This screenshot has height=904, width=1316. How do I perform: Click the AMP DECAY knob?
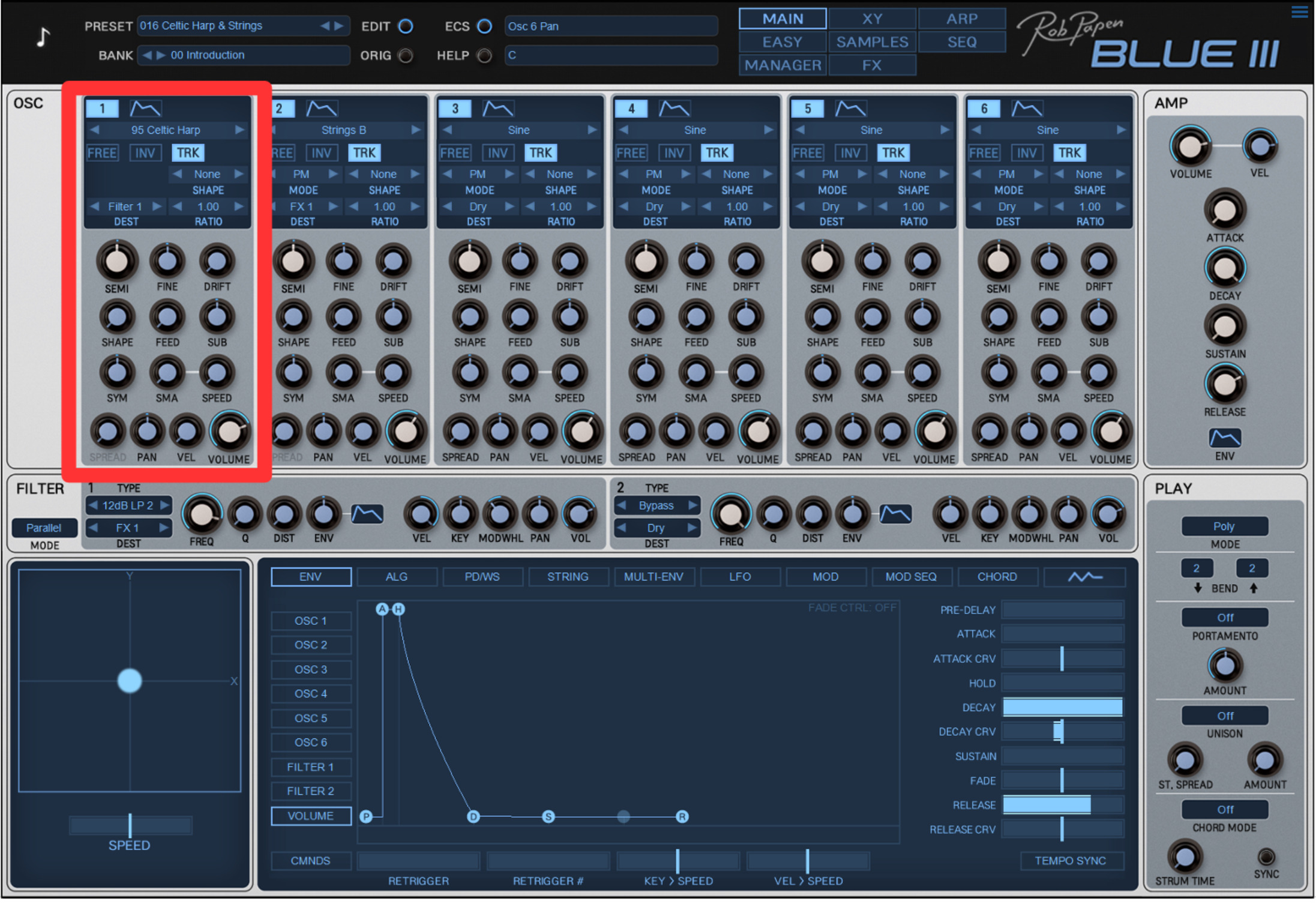(1225, 268)
